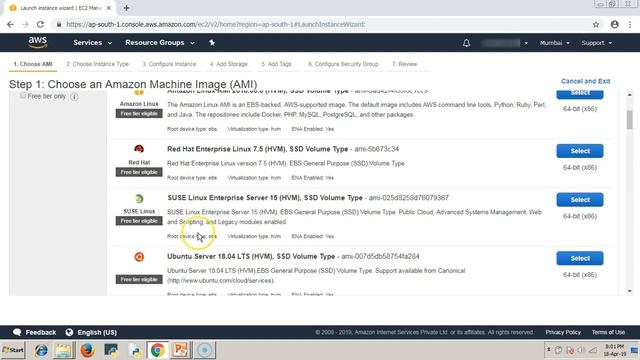Open Python icon in taskbar
This screenshot has height=360, width=640.
point(134,350)
